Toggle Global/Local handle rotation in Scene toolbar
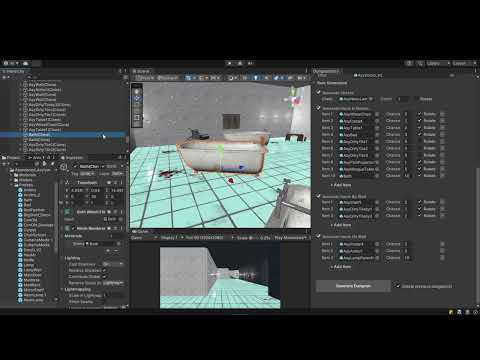Screen dimensions: 480x360 (168, 78)
